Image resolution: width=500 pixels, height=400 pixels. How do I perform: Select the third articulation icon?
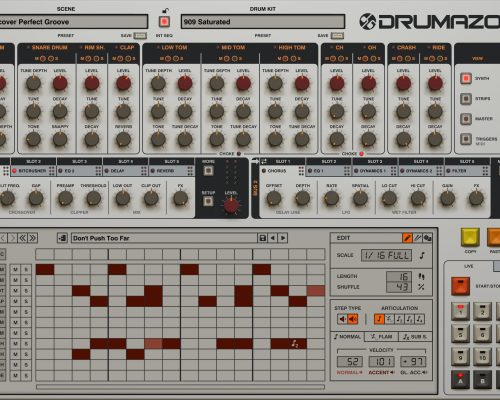(399, 319)
